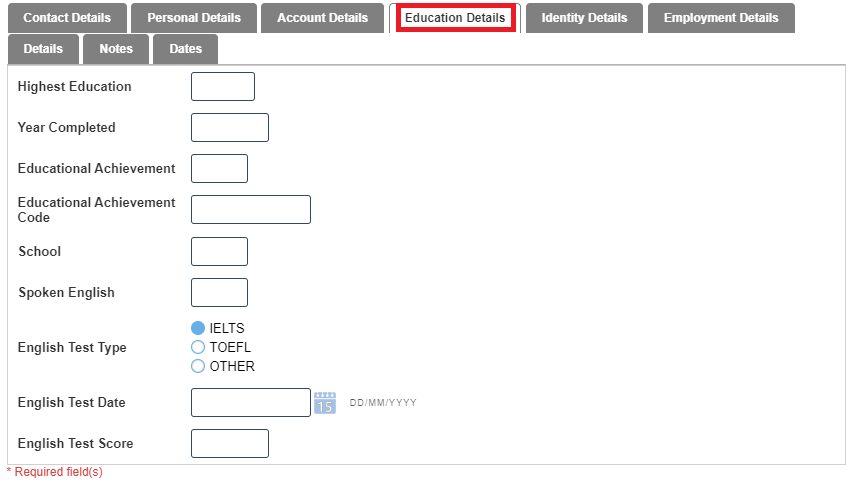Open the Dates tab
The image size is (857, 482).
click(185, 49)
